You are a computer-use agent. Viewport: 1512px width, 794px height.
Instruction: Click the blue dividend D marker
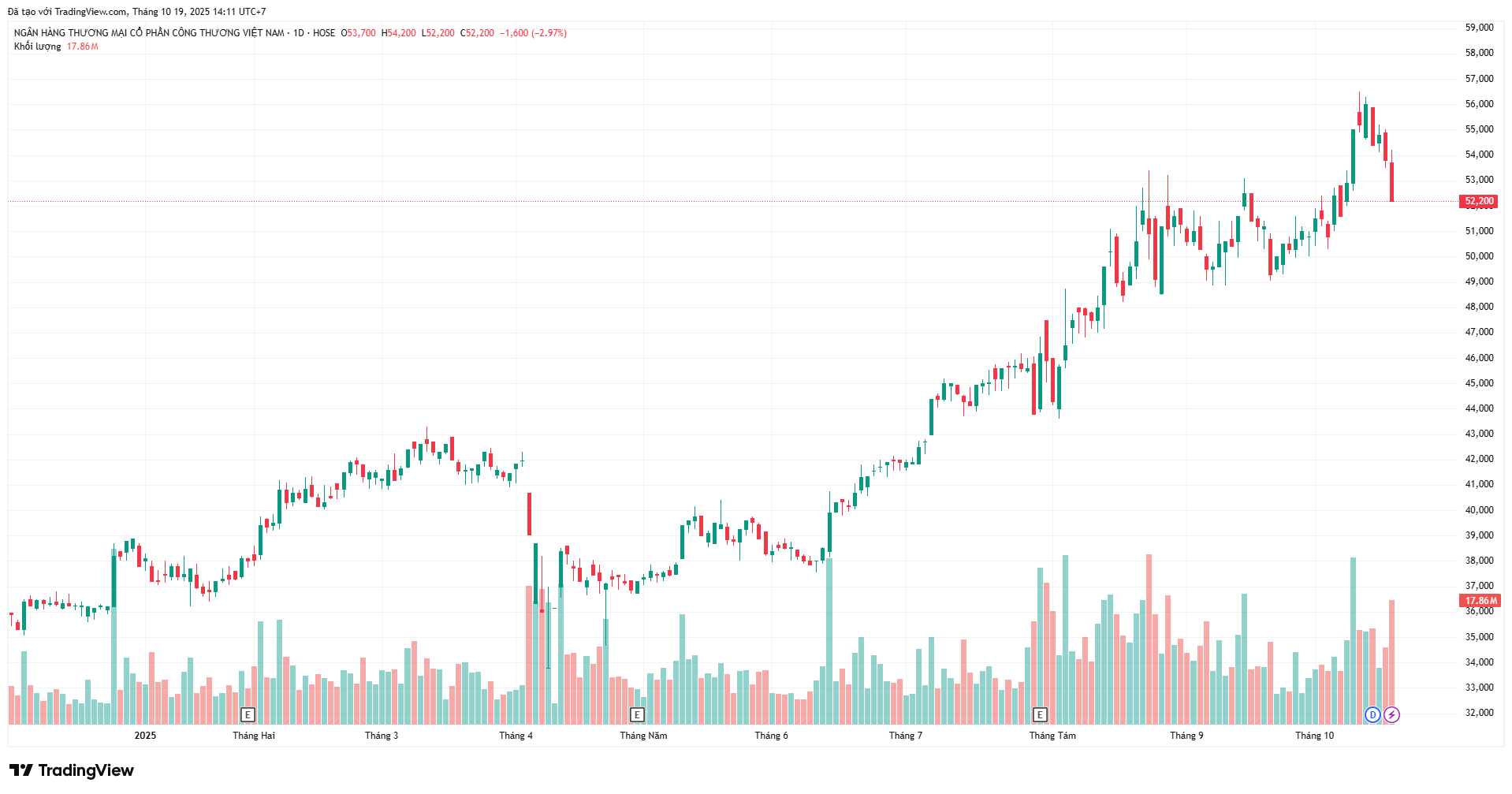1372,715
